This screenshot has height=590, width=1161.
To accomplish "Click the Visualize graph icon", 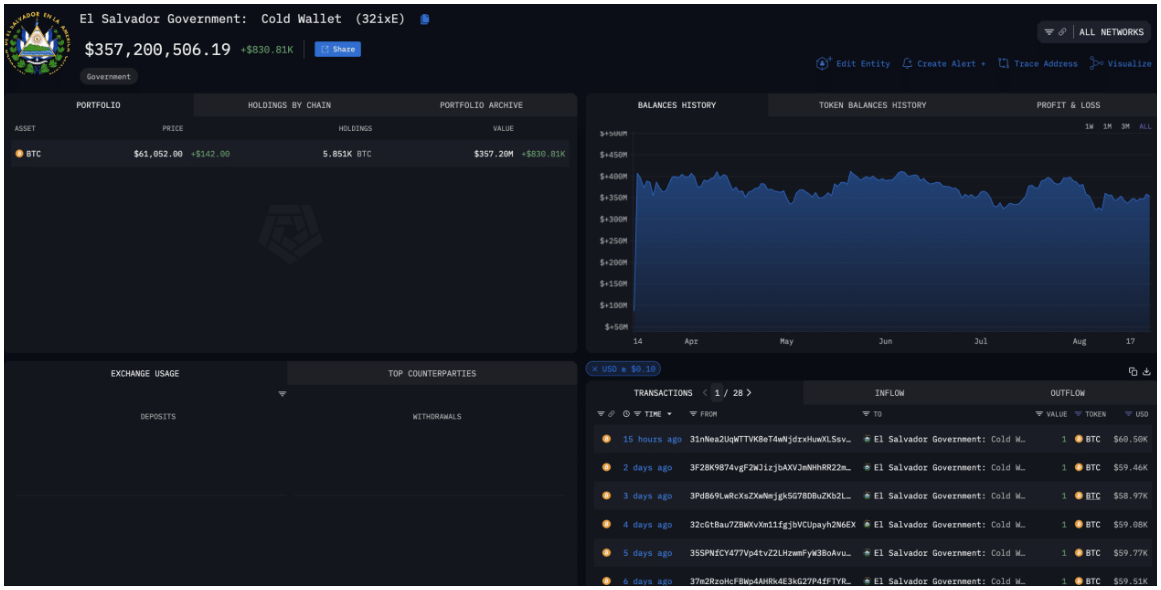I will (1096, 64).
